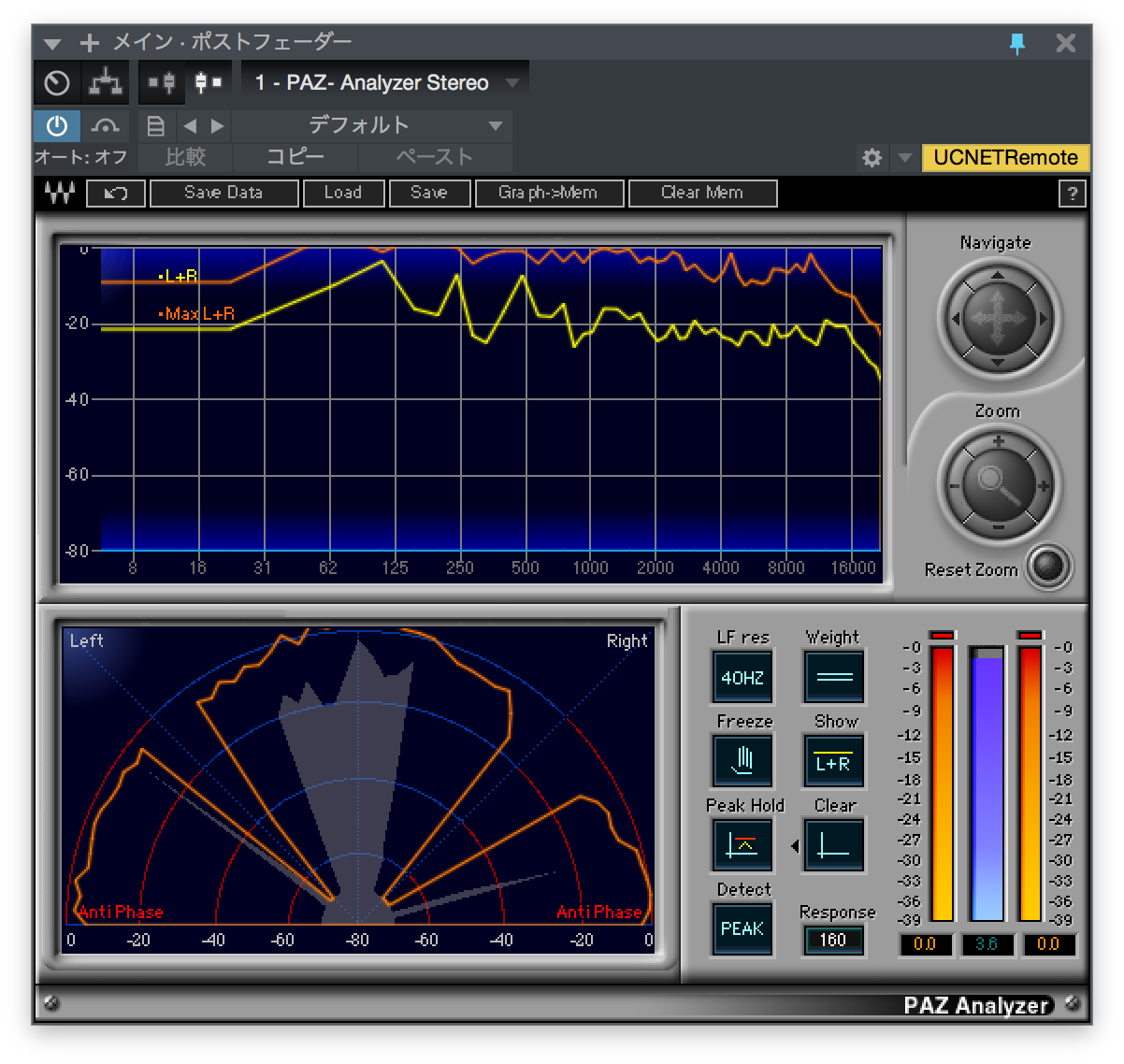Click the right channel level meter bar
This screenshot has height=1064, width=1124.
1030,784
